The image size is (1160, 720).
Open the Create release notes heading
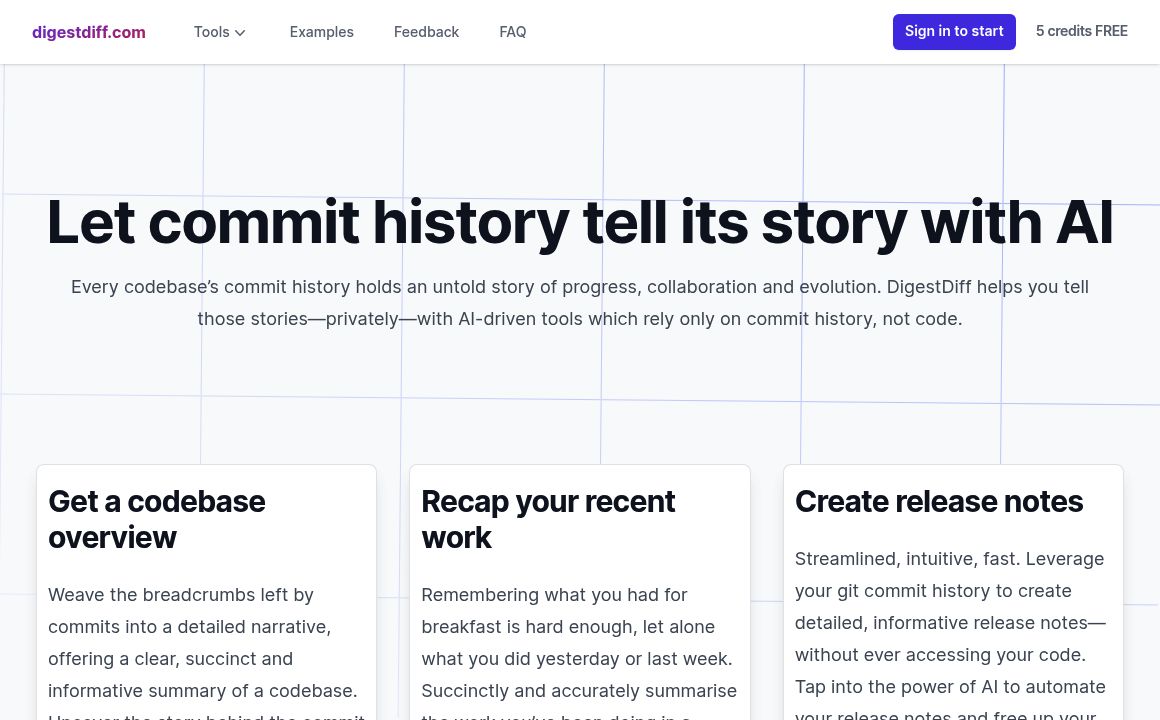pos(938,501)
